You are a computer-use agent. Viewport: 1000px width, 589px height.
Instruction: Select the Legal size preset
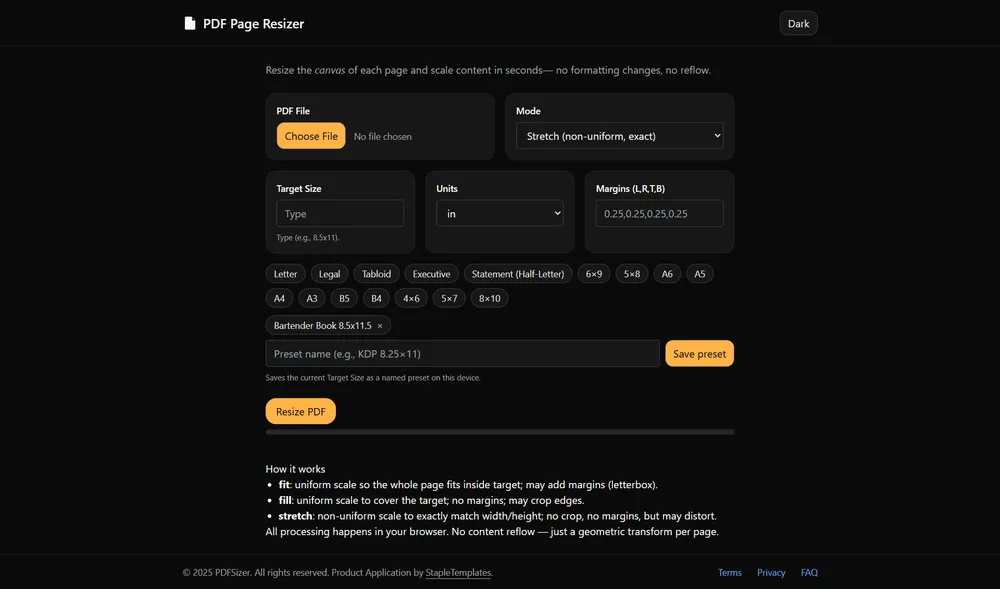[329, 274]
